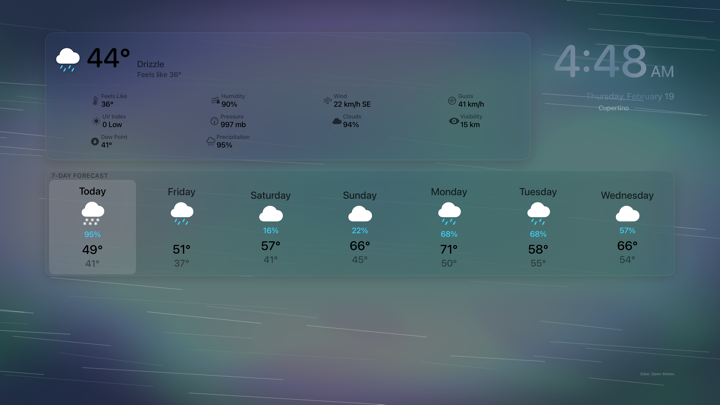The height and width of the screenshot is (405, 720).
Task: Click the current temperature 44°
Action: point(108,58)
